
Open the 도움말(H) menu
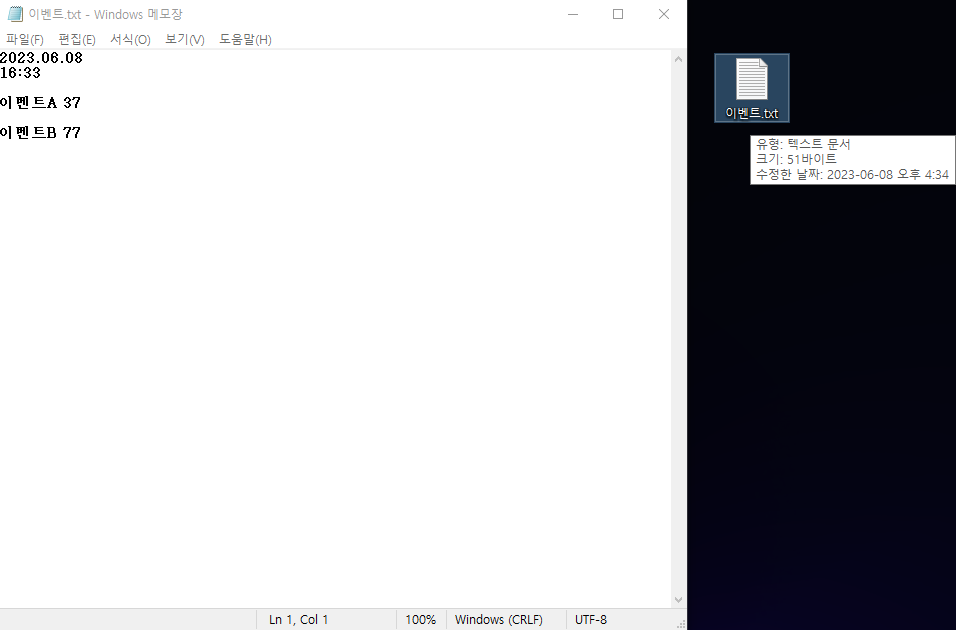[x=245, y=39]
